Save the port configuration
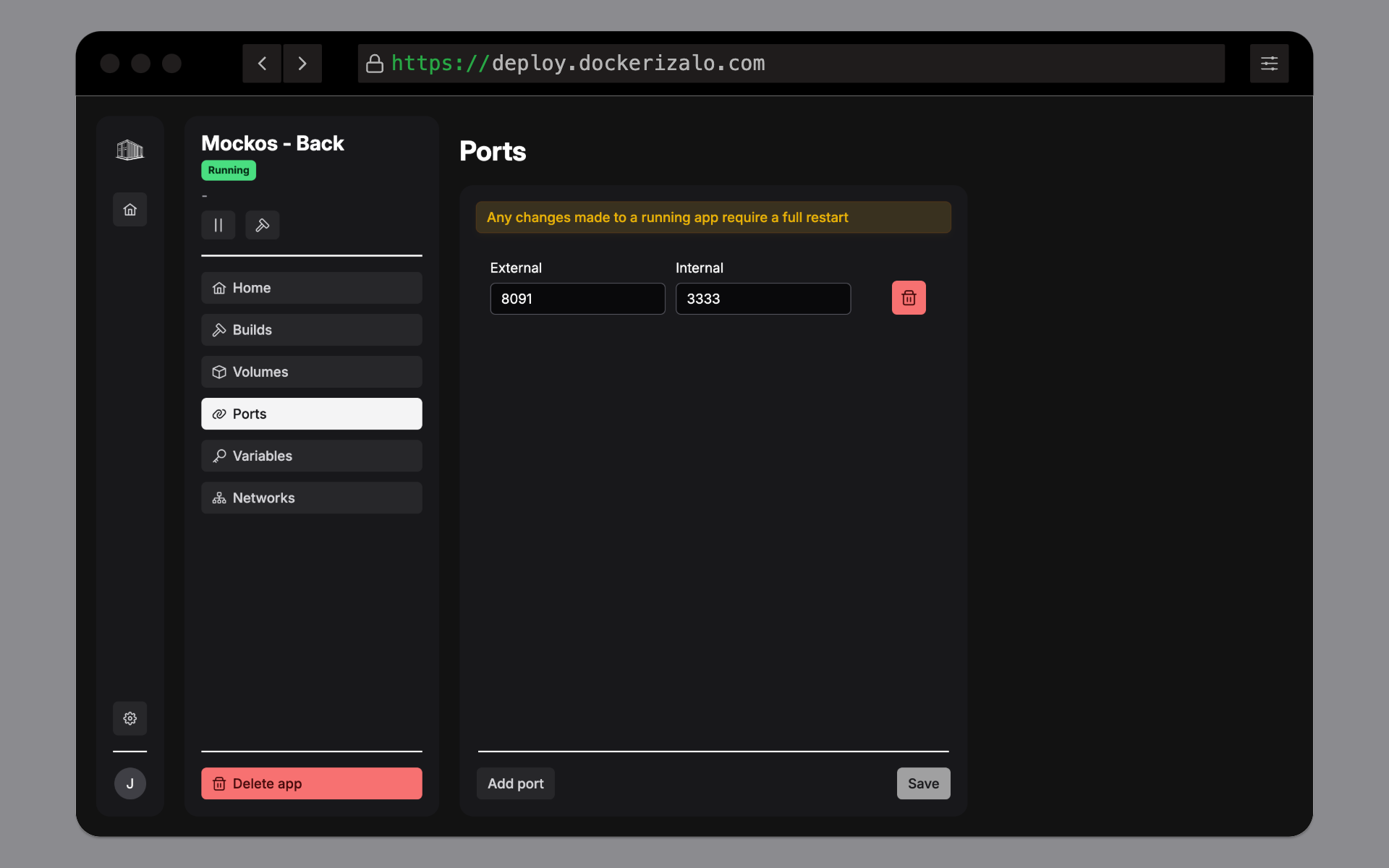 [x=924, y=783]
